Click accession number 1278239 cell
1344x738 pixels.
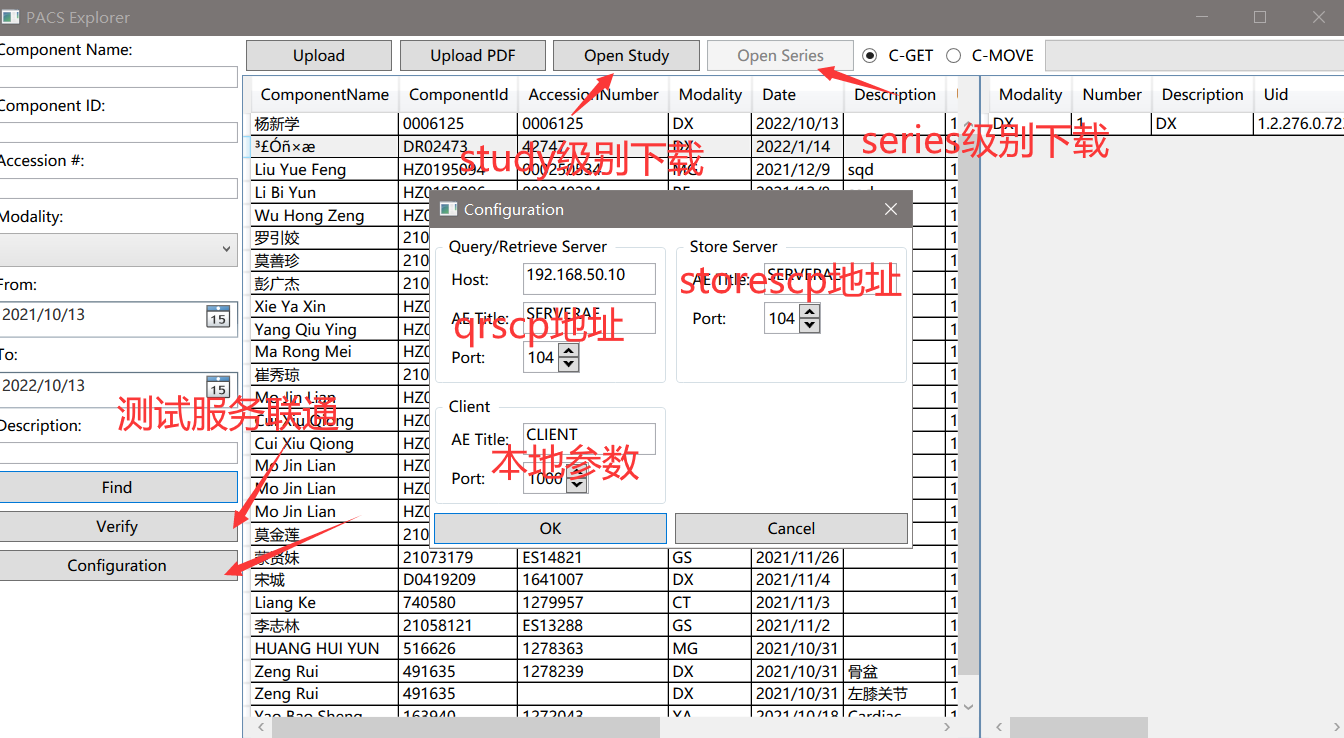[x=594, y=672]
